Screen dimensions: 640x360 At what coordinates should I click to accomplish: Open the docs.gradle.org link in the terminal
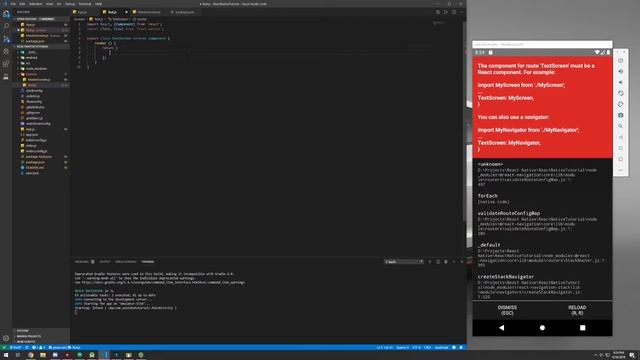[163, 282]
